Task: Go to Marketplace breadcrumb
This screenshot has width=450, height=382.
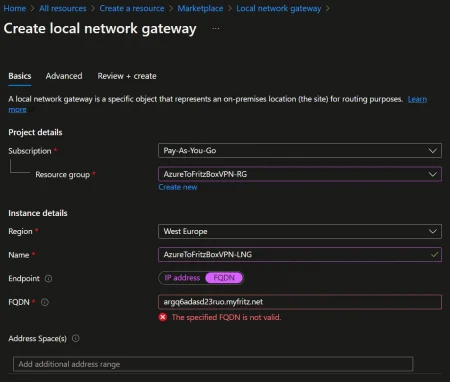Action: [200, 8]
